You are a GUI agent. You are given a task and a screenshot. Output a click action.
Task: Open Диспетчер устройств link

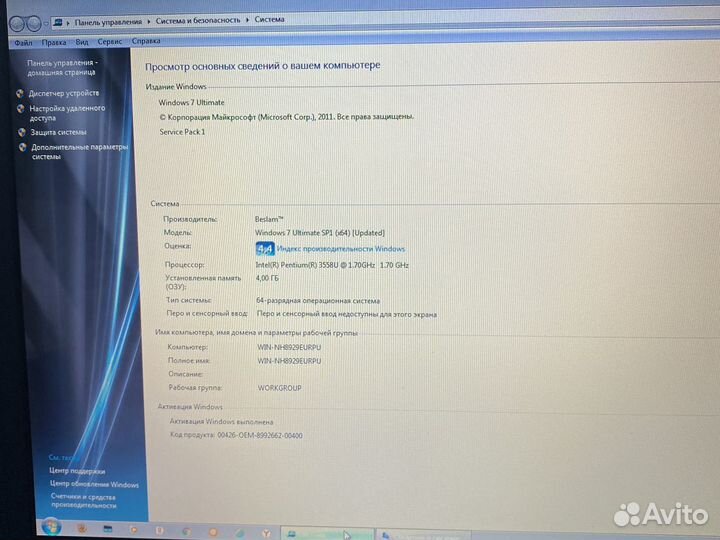pos(64,93)
